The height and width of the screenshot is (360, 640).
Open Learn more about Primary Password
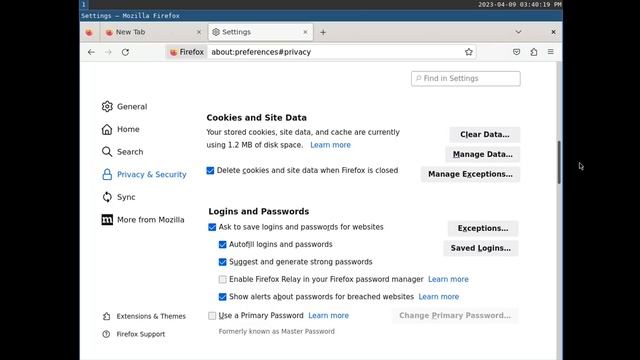click(329, 316)
